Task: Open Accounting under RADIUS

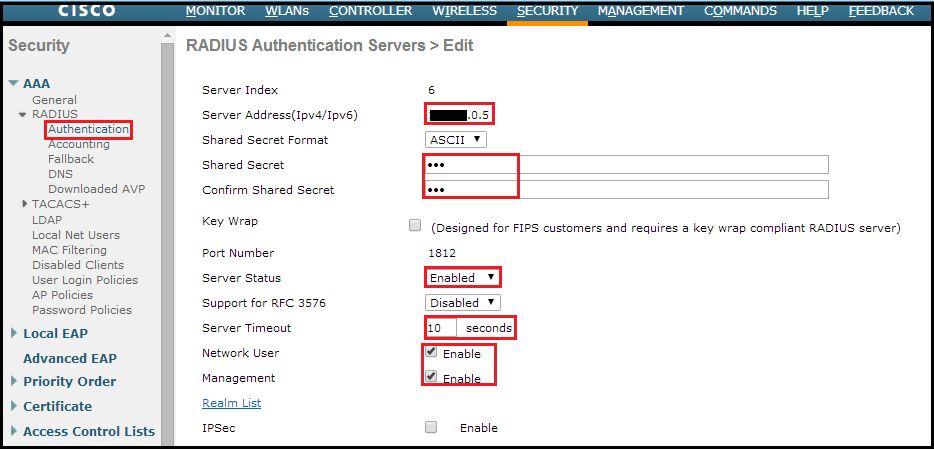Action: click(x=79, y=144)
